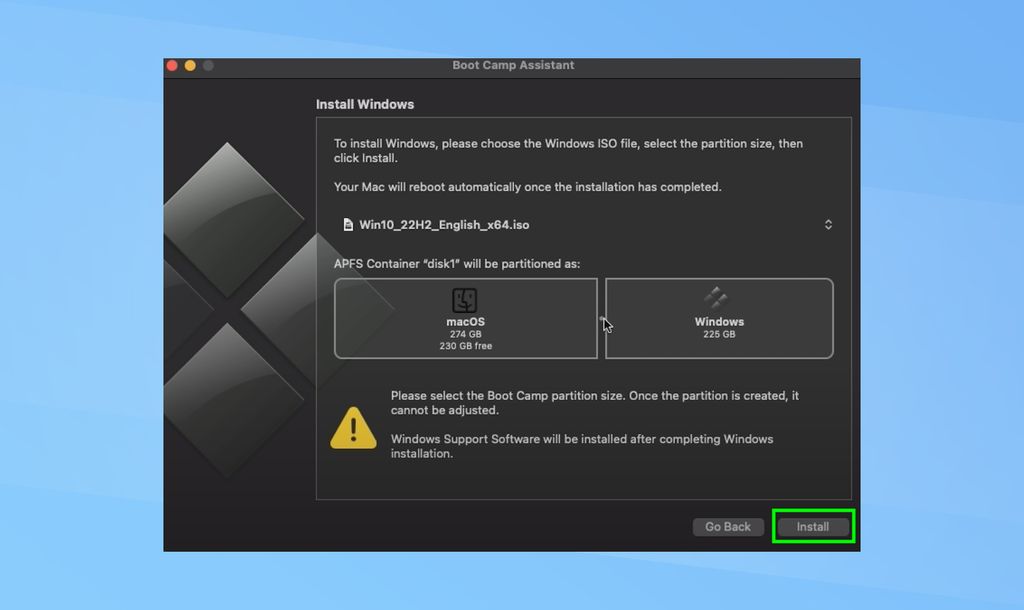Screen dimensions: 1024x610
Task: Click the Install Windows heading
Action: click(366, 104)
